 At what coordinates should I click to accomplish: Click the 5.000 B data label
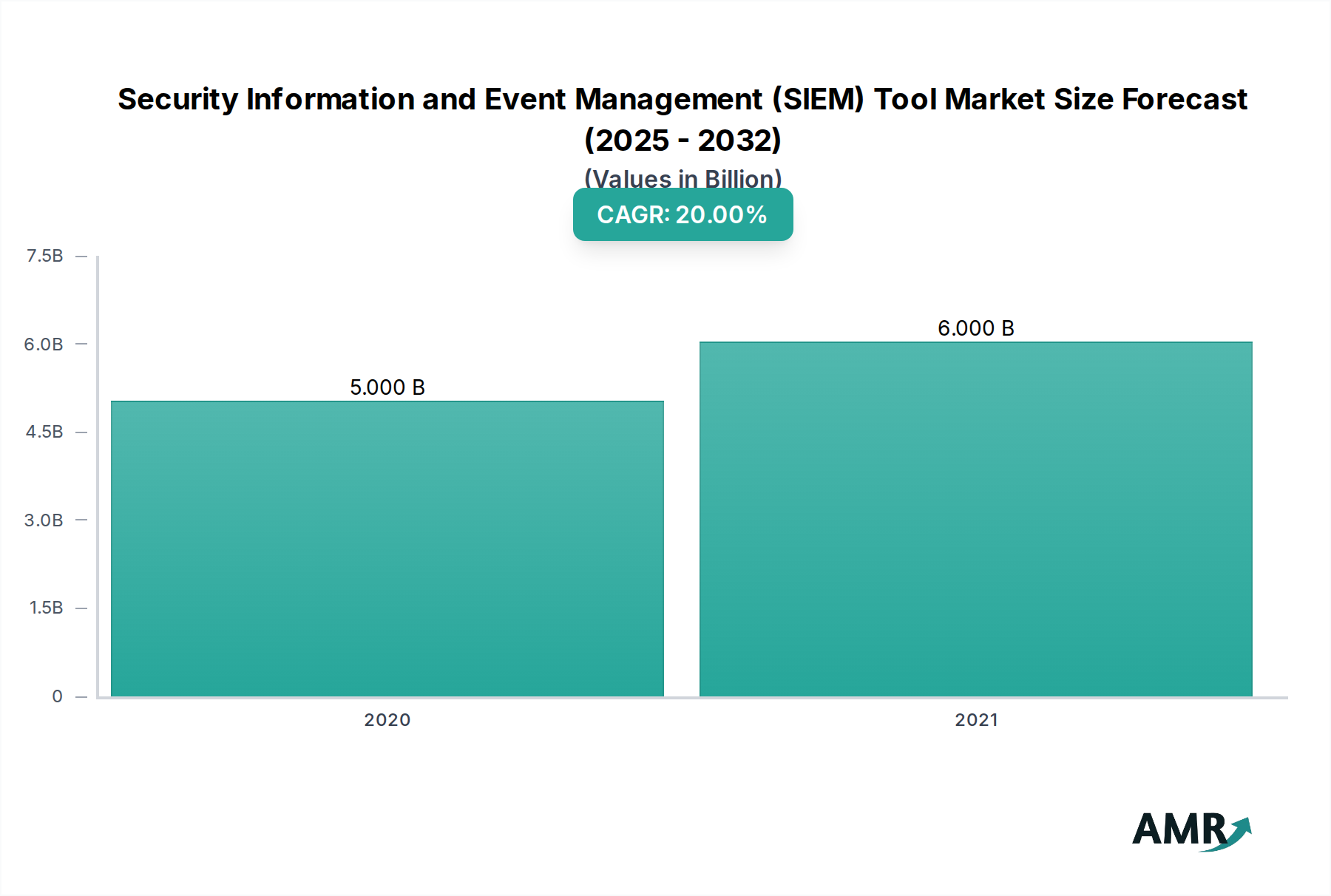[x=387, y=385]
